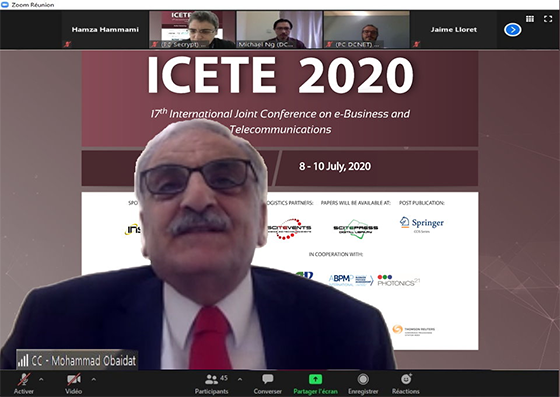Expand arrow next to Participants count
This screenshot has width=560, height=397.
(x=240, y=379)
